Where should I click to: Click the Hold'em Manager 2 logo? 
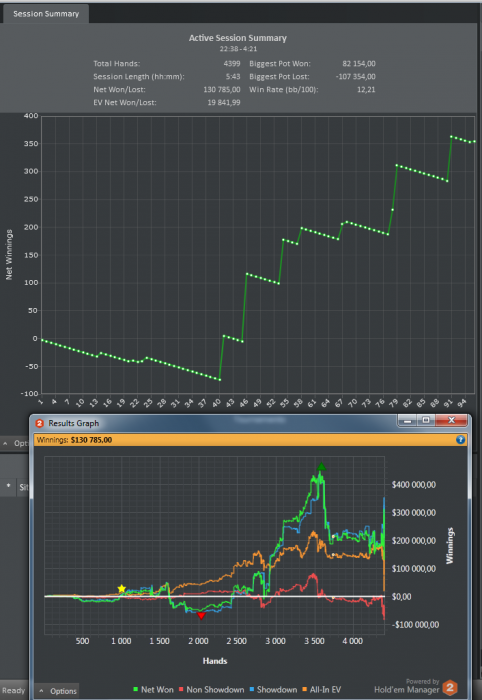[450, 688]
